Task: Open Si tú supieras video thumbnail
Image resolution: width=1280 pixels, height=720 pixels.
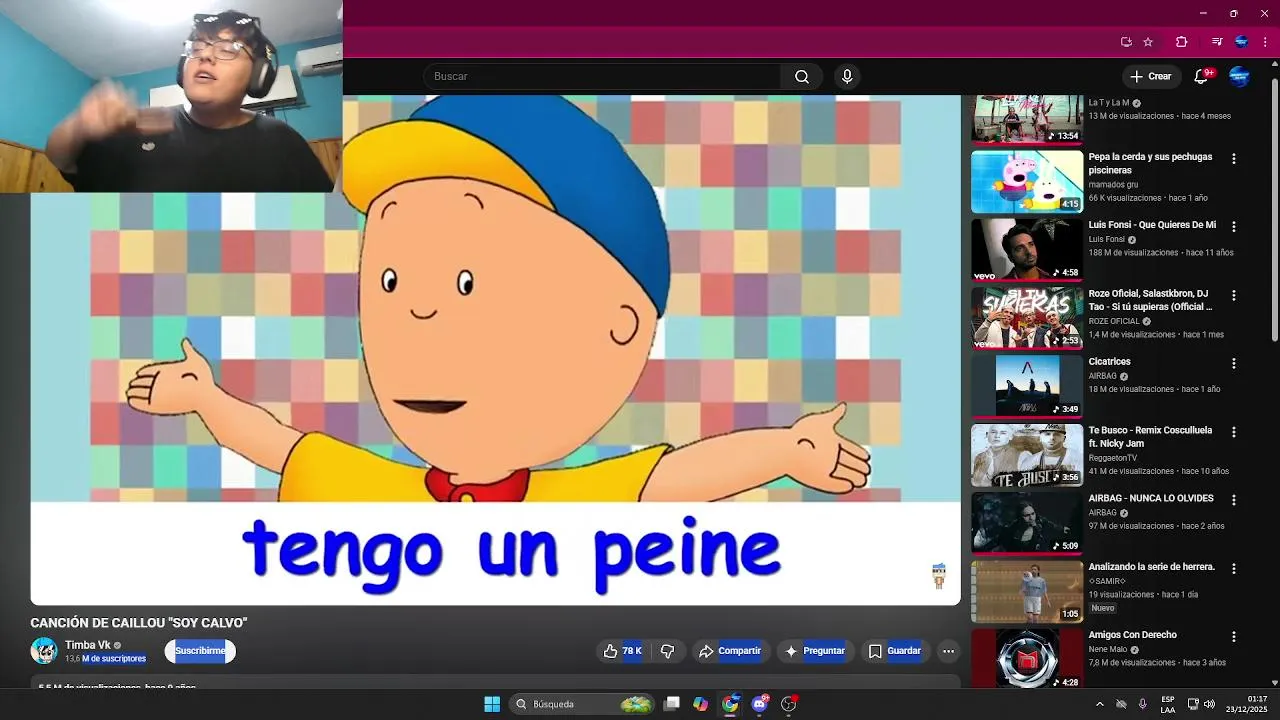Action: [x=1027, y=318]
